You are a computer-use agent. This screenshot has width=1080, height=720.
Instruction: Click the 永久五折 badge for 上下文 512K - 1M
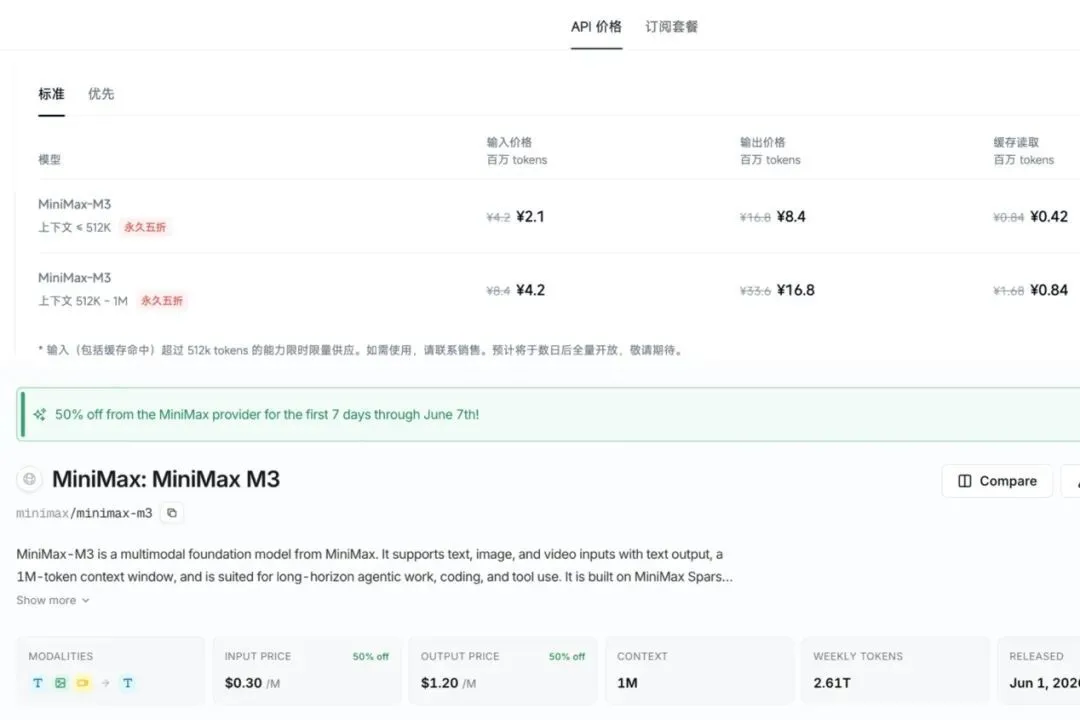pos(162,301)
